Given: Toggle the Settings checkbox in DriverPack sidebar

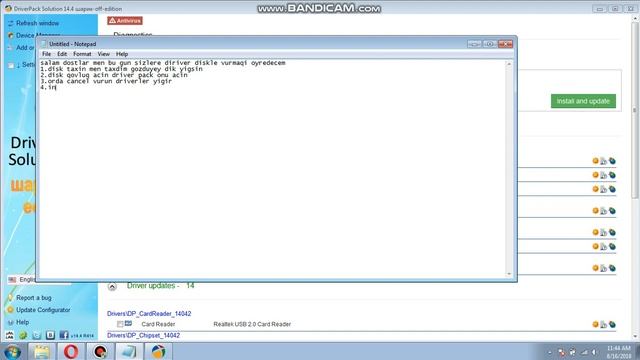Looking at the screenshot, I should 11,65.
